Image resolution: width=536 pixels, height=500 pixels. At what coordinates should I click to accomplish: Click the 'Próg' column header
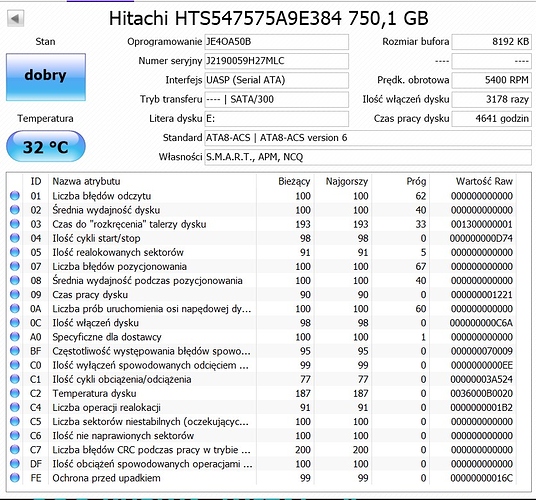(x=416, y=181)
